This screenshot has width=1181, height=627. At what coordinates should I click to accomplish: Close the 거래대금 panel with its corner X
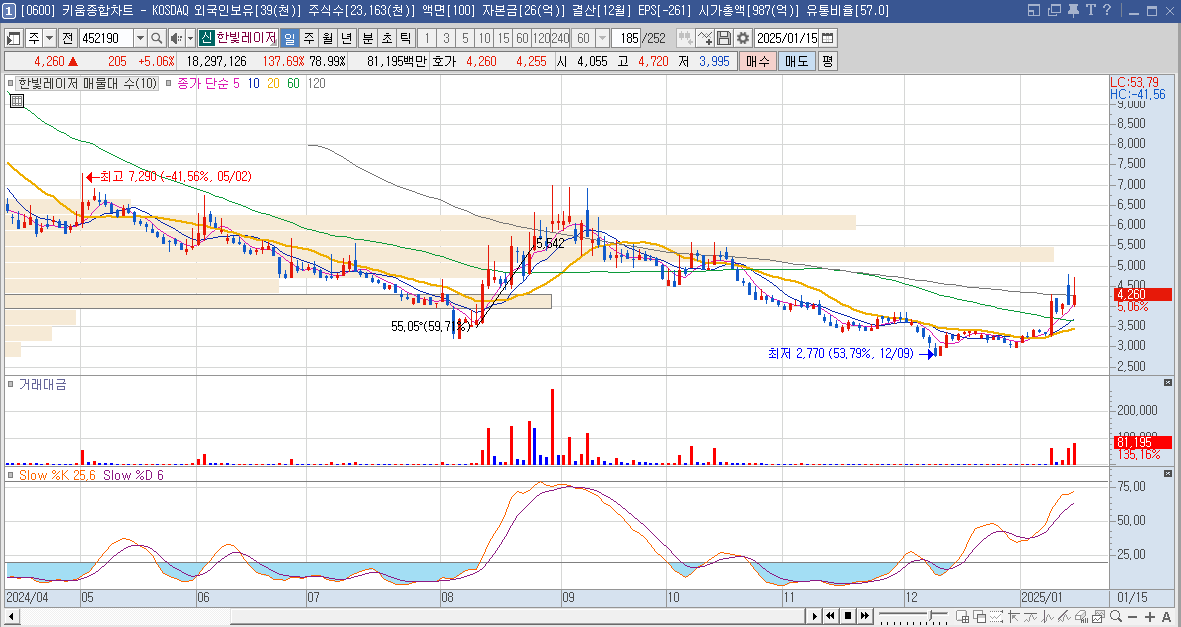[1168, 383]
